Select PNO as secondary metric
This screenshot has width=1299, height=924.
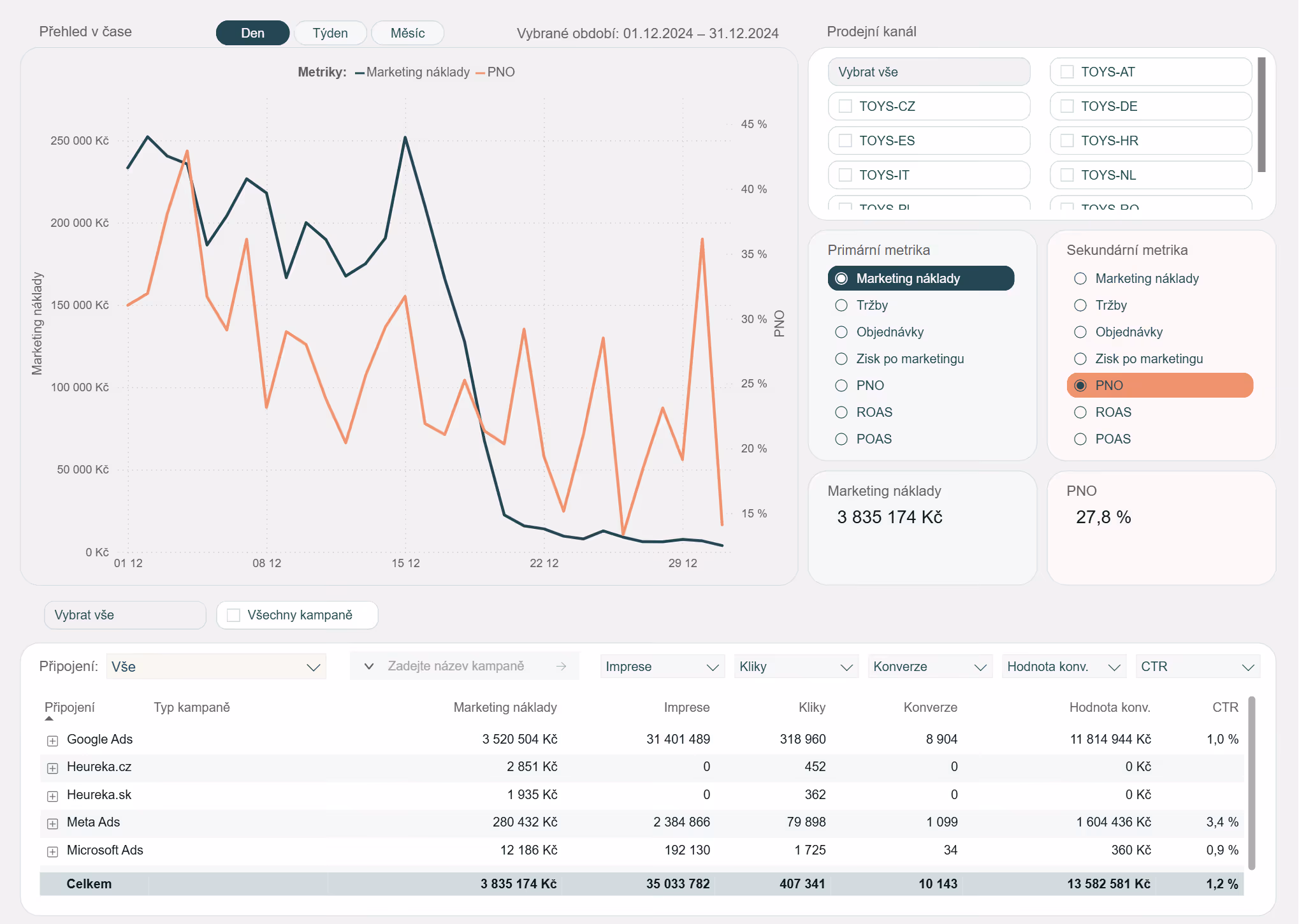click(x=1160, y=386)
